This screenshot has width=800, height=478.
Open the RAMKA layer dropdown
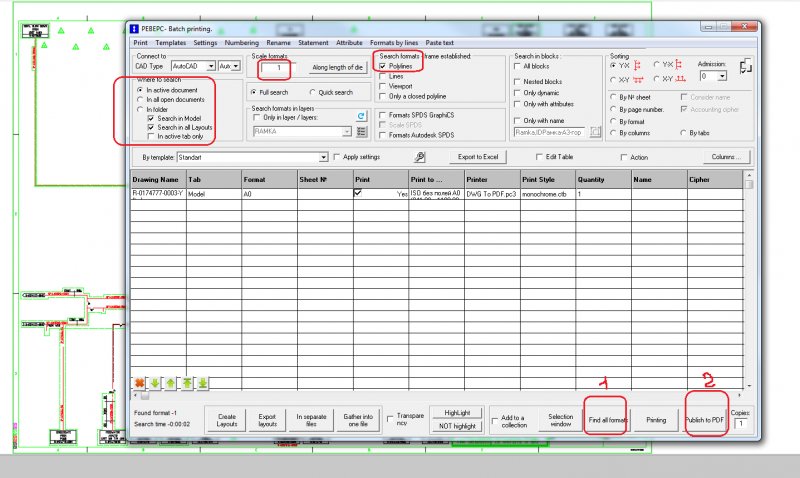coord(347,132)
